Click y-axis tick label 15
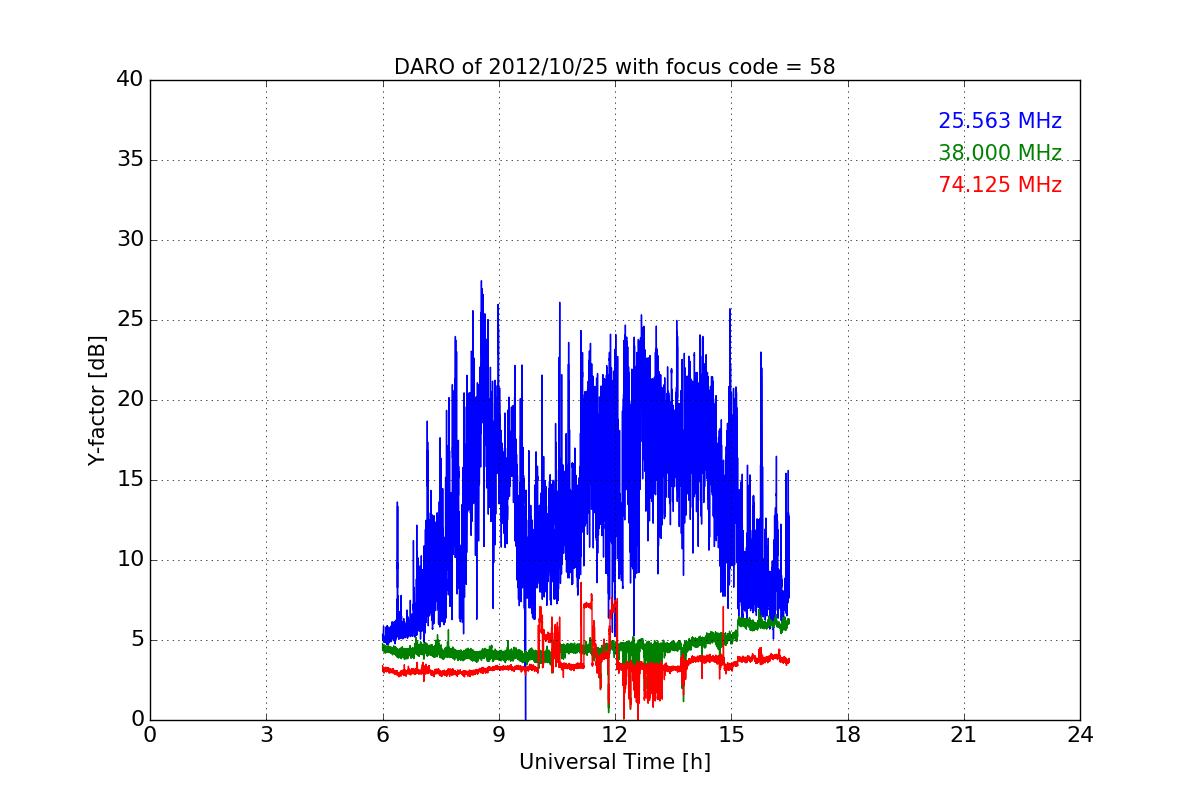 [x=130, y=480]
